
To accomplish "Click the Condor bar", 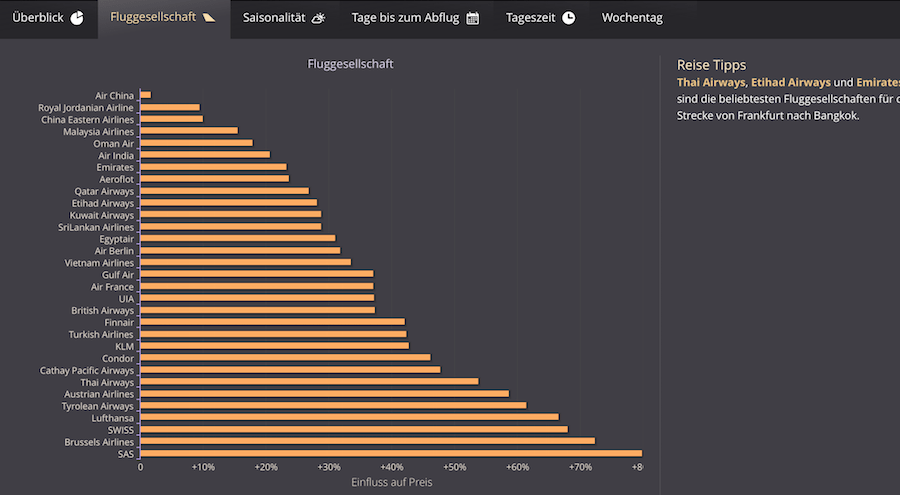I will [285, 358].
